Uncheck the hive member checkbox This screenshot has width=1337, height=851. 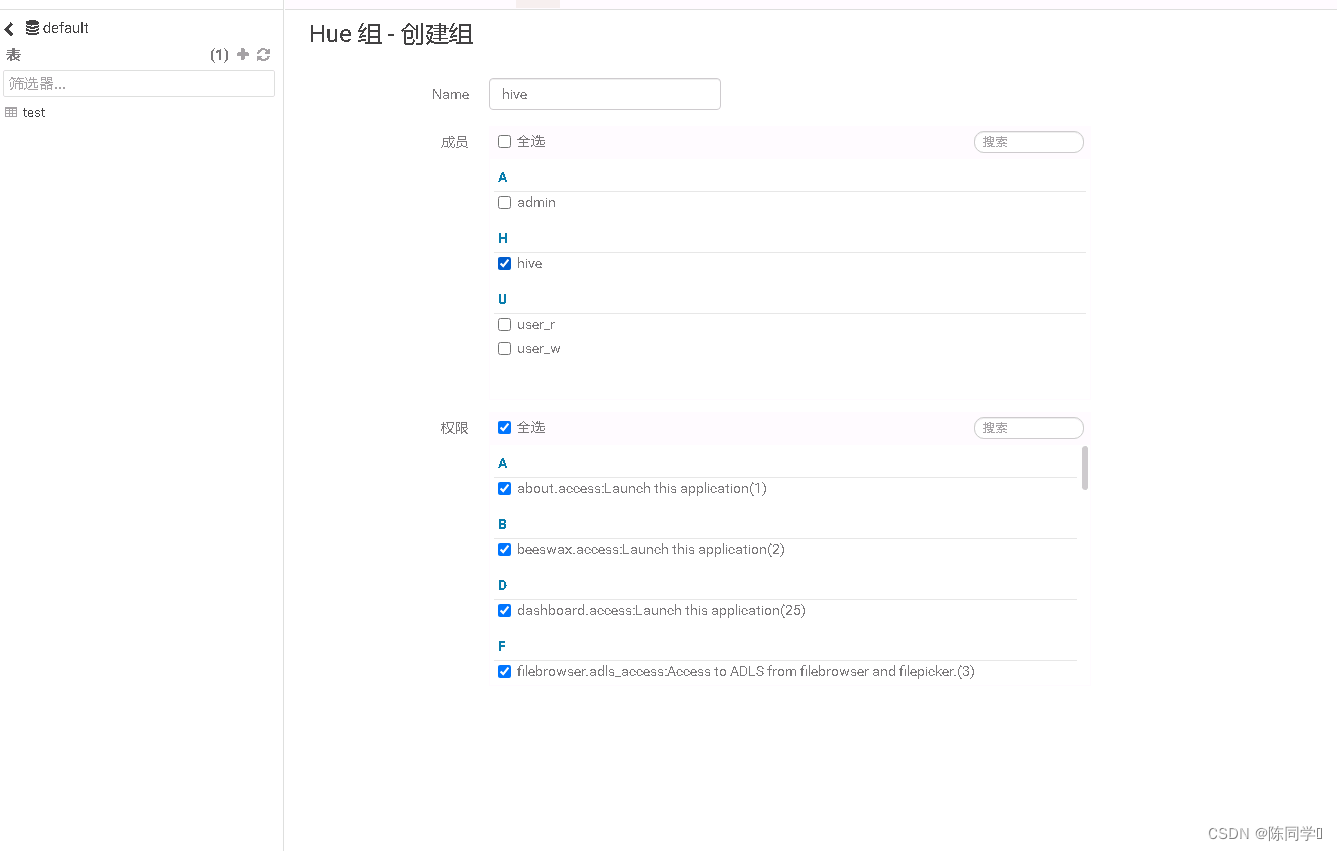coord(504,264)
